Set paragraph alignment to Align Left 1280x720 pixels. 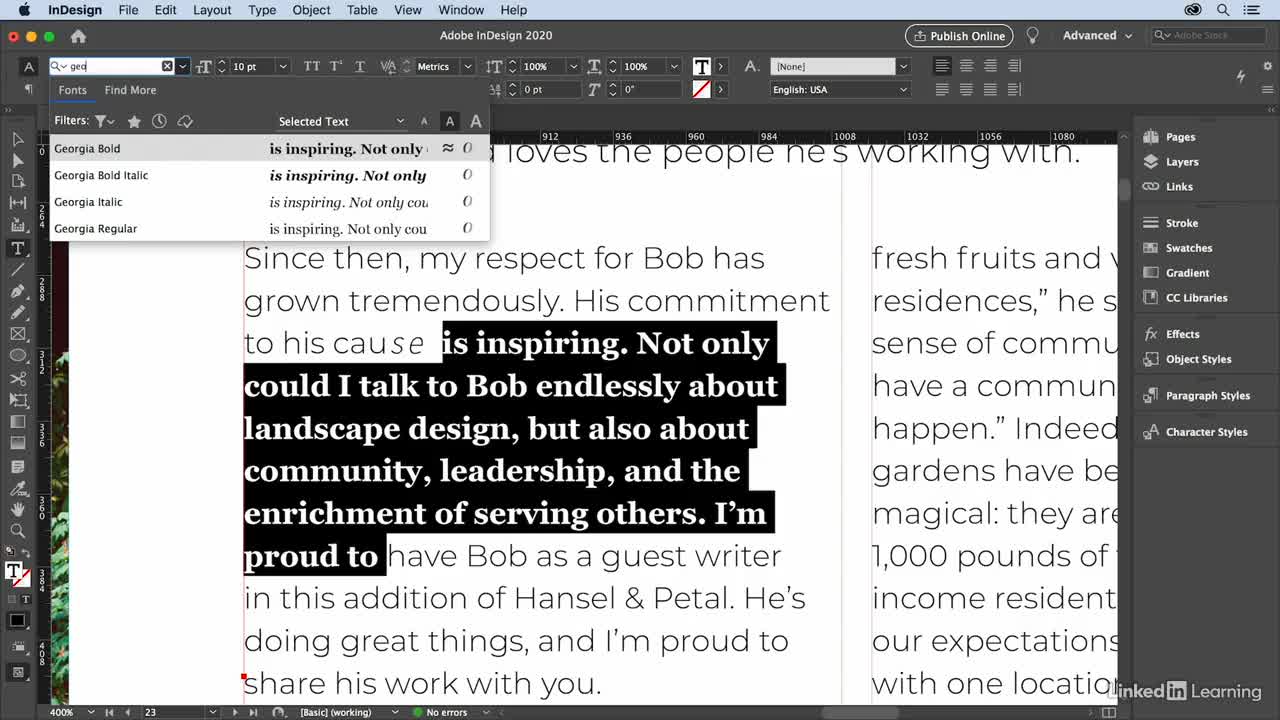(942, 66)
